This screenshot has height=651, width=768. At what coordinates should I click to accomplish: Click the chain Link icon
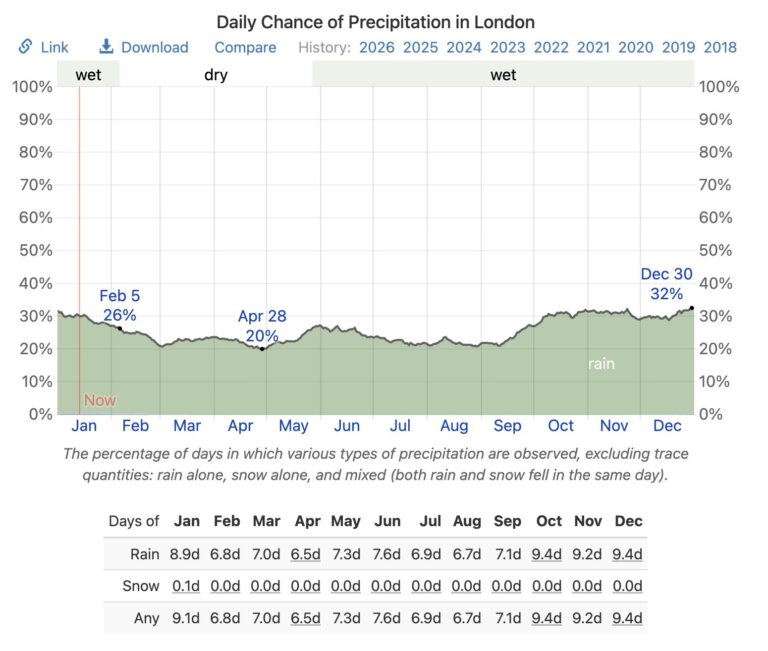(25, 47)
